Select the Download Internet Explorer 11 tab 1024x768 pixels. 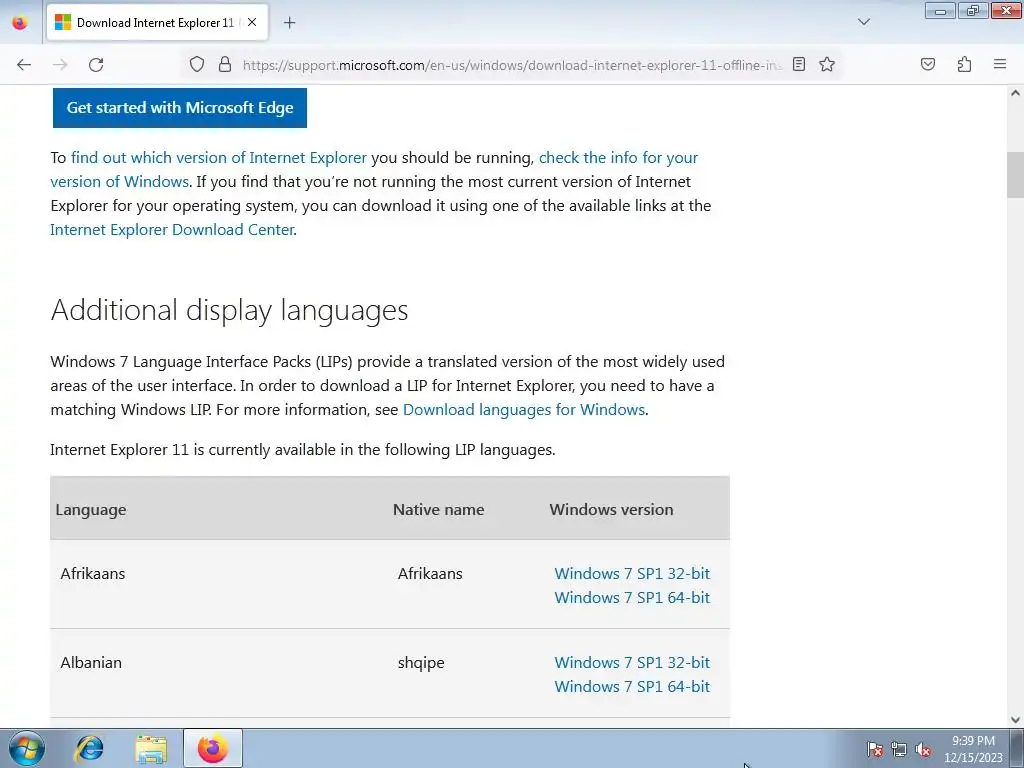pyautogui.click(x=157, y=22)
